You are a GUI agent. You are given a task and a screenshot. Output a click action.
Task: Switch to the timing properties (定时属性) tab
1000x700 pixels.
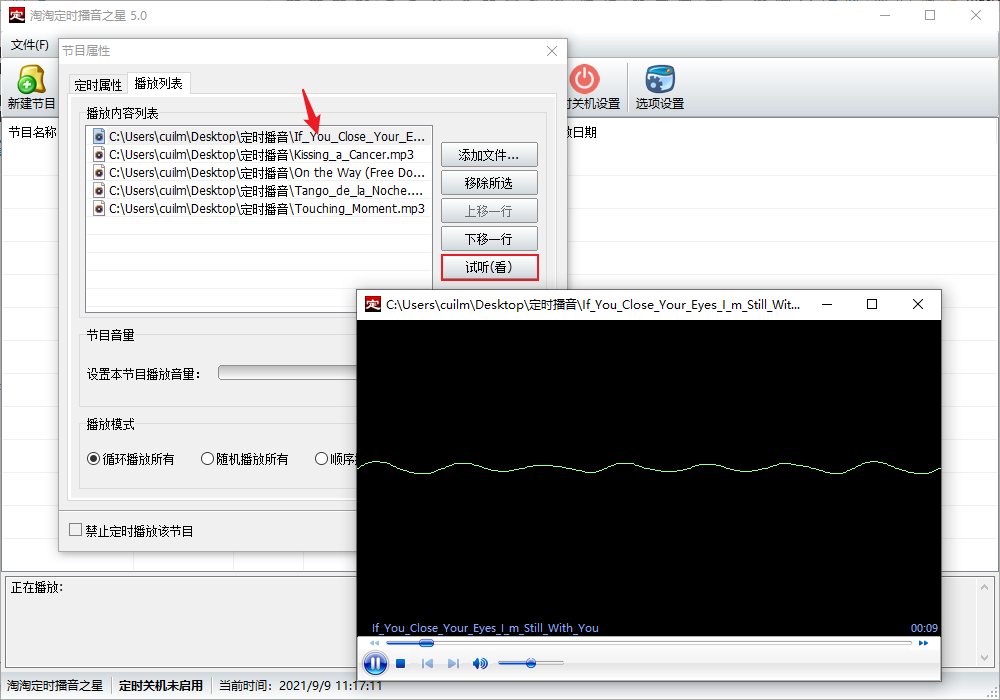[x=98, y=85]
